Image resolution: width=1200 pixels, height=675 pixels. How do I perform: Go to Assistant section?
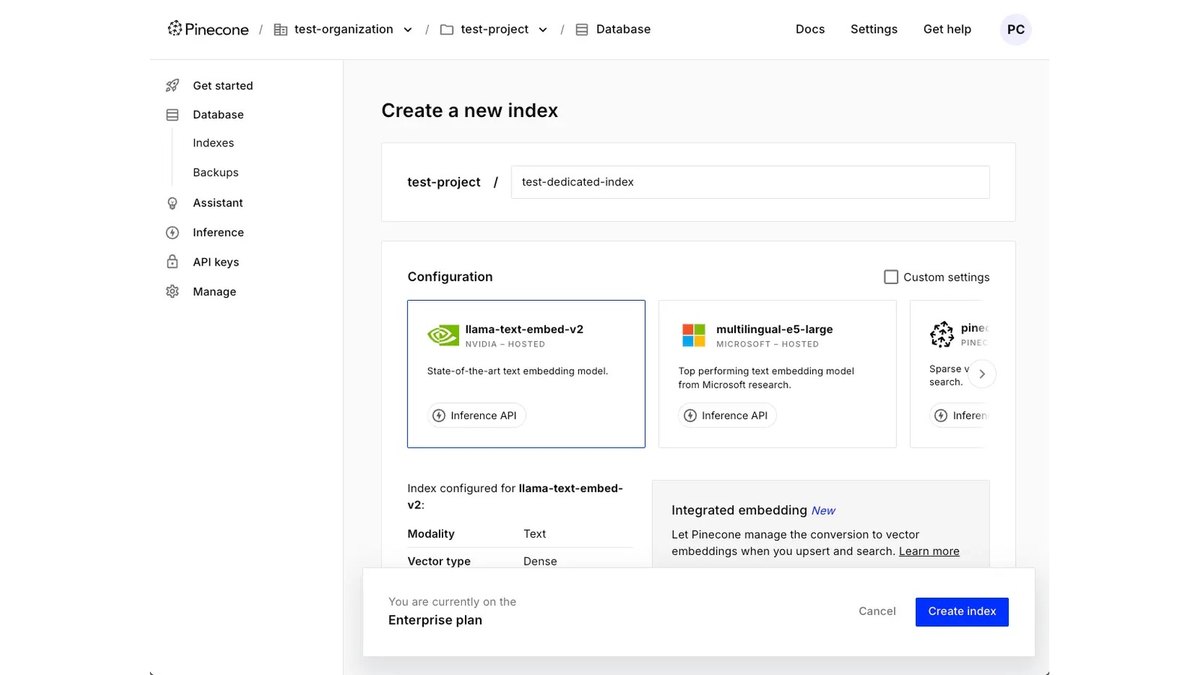tap(218, 203)
